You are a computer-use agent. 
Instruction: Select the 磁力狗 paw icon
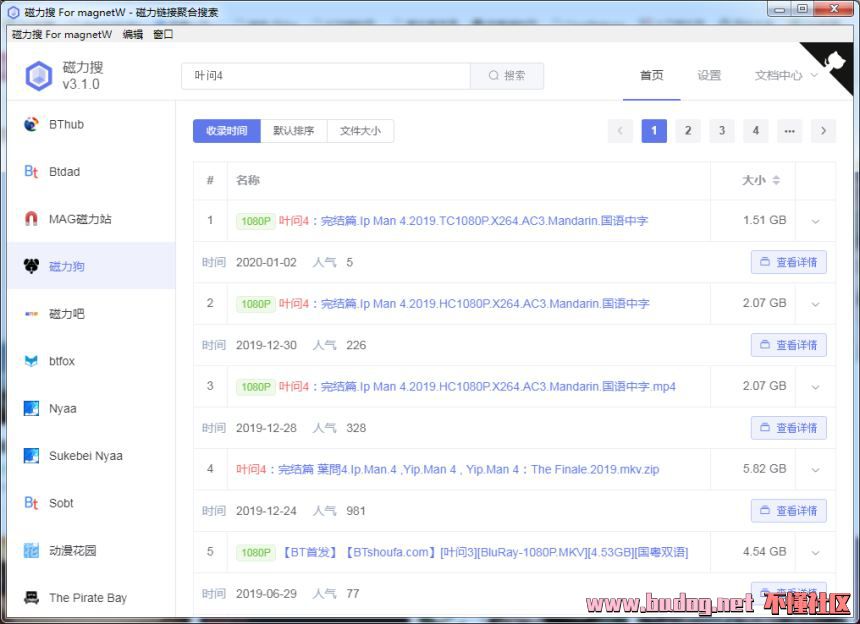tap(31, 266)
